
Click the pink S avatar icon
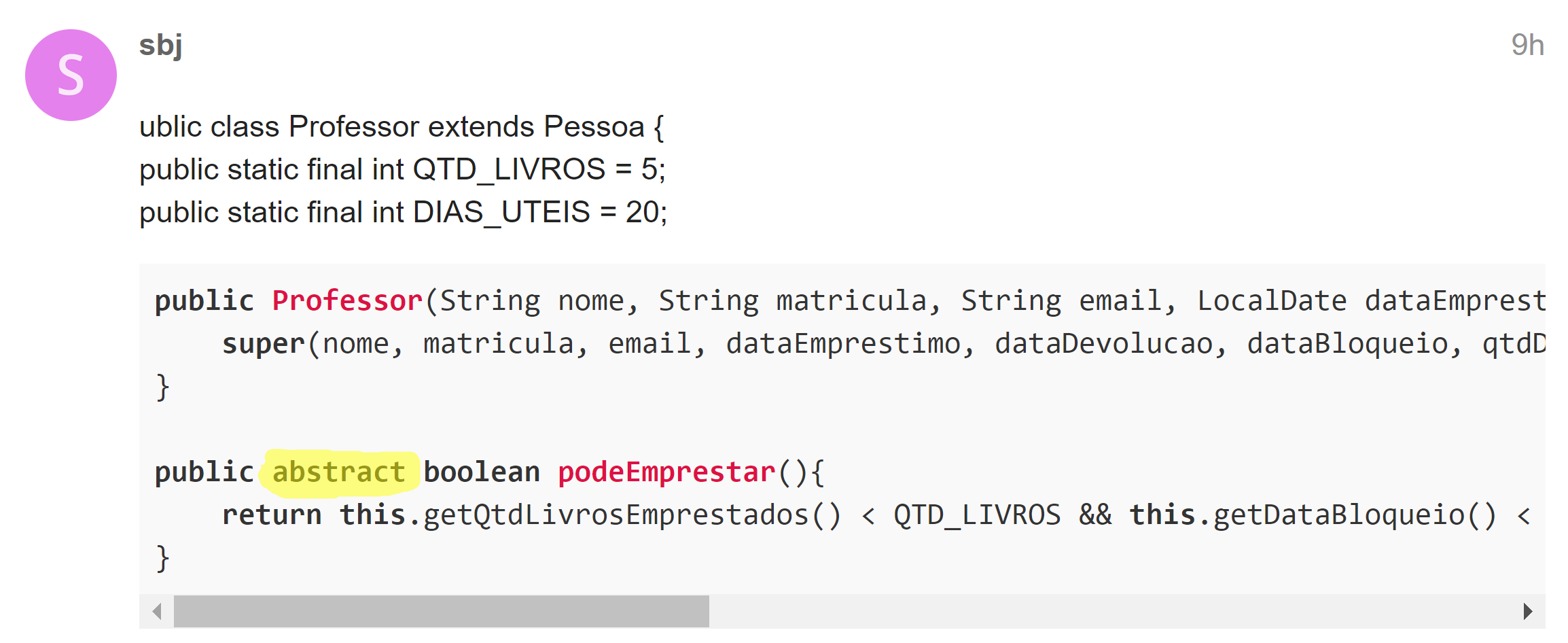[x=71, y=75]
